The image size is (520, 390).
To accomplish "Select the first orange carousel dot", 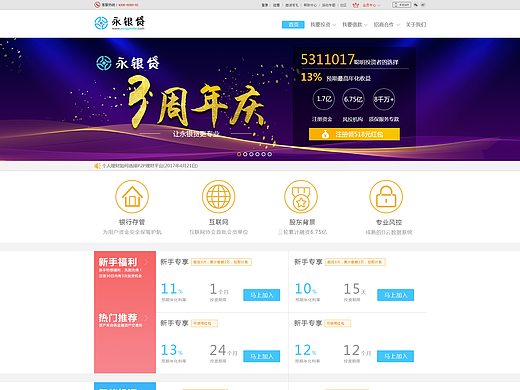I will [x=239, y=154].
